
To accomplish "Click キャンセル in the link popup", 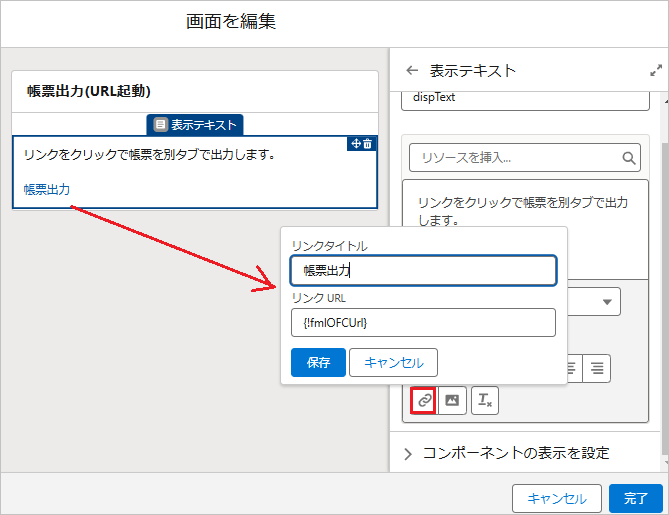I will click(x=393, y=363).
